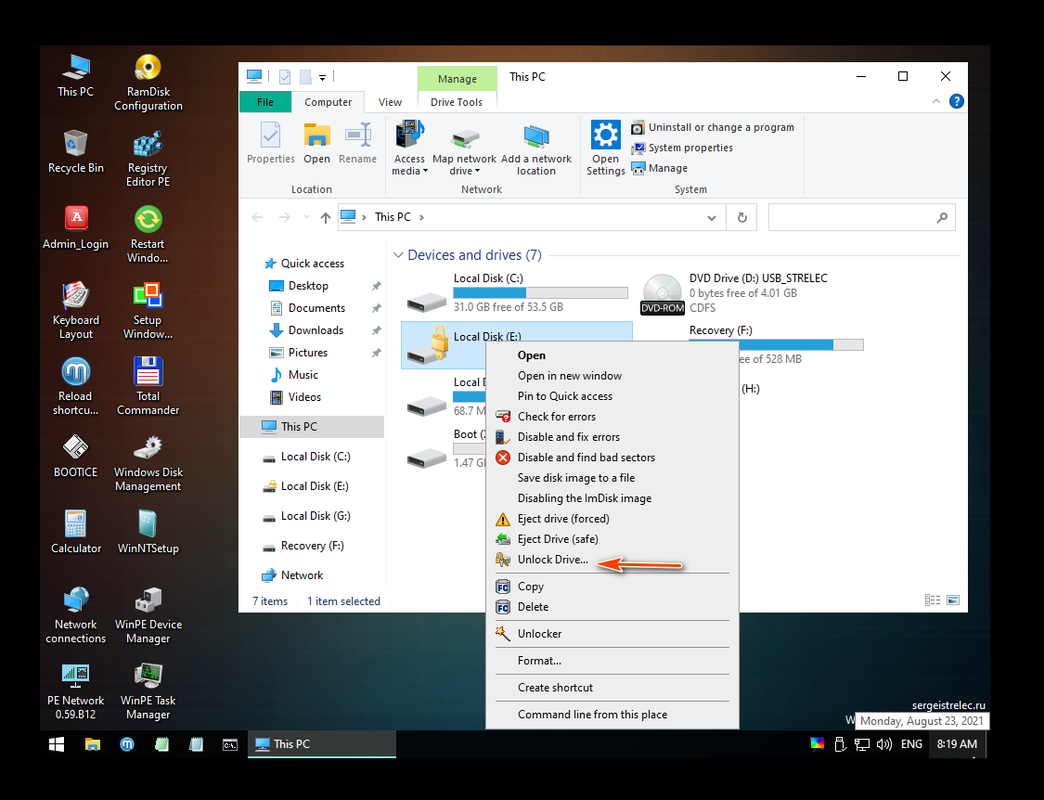Image resolution: width=1044 pixels, height=800 pixels.
Task: Click the This PC breadcrumb chevron
Action: 421,217
